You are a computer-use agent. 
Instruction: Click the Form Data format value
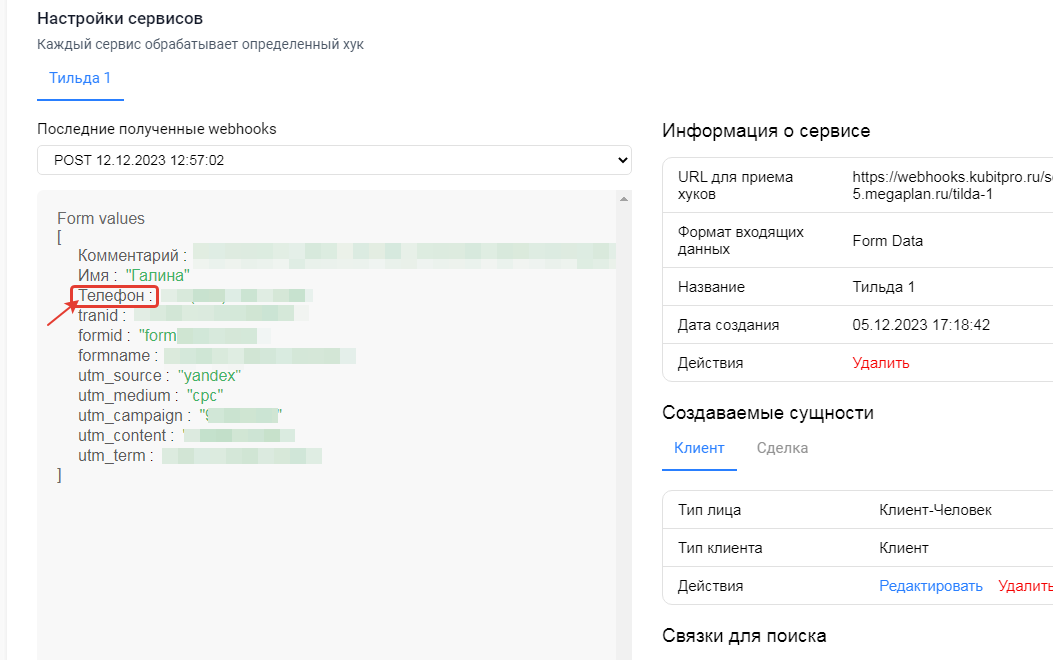tap(887, 241)
